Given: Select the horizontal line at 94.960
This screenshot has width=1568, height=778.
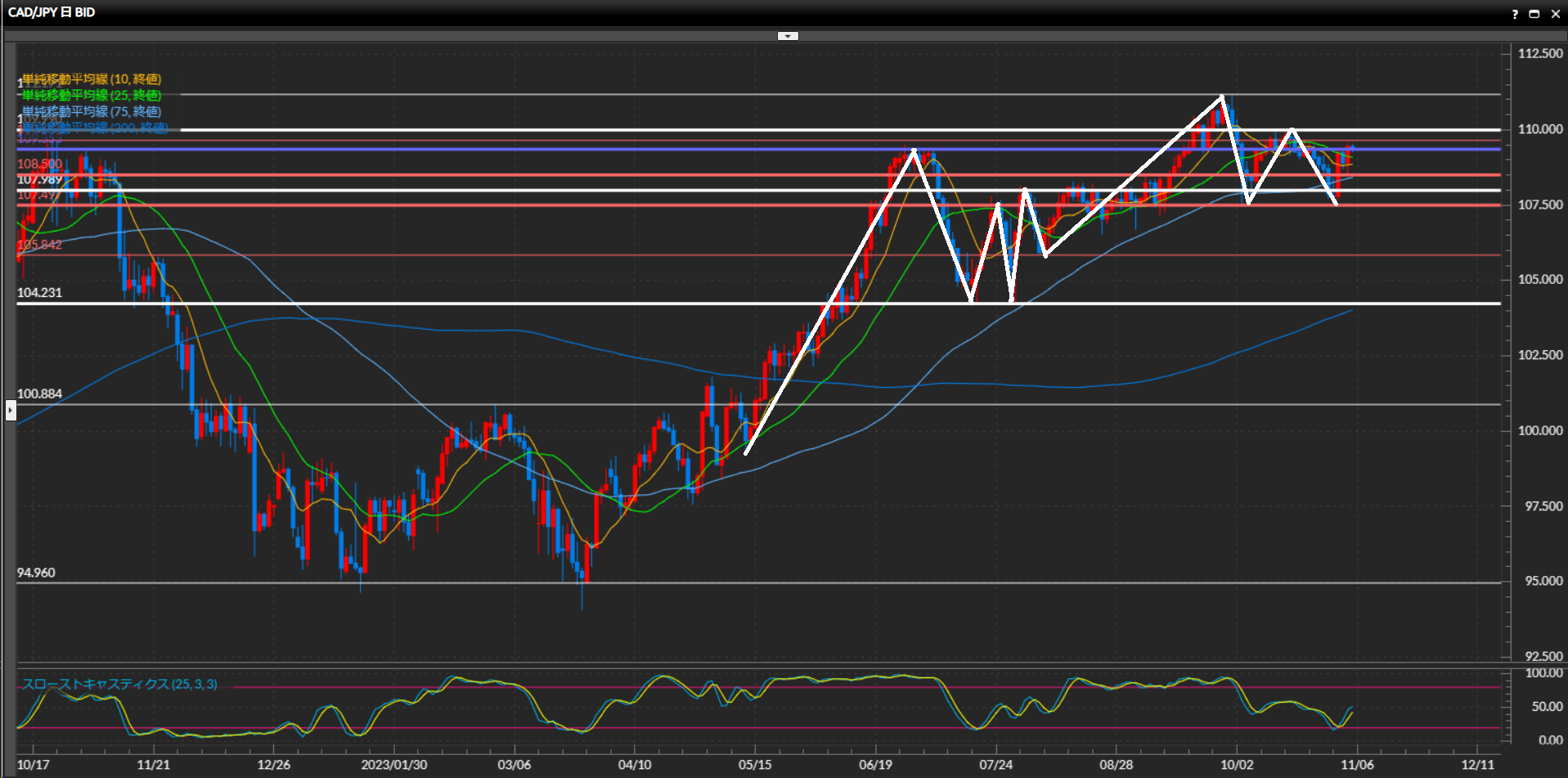Looking at the screenshot, I should 491,582.
